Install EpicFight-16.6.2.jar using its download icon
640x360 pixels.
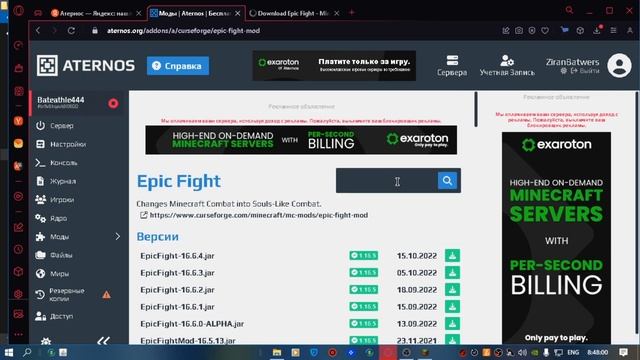(452, 289)
